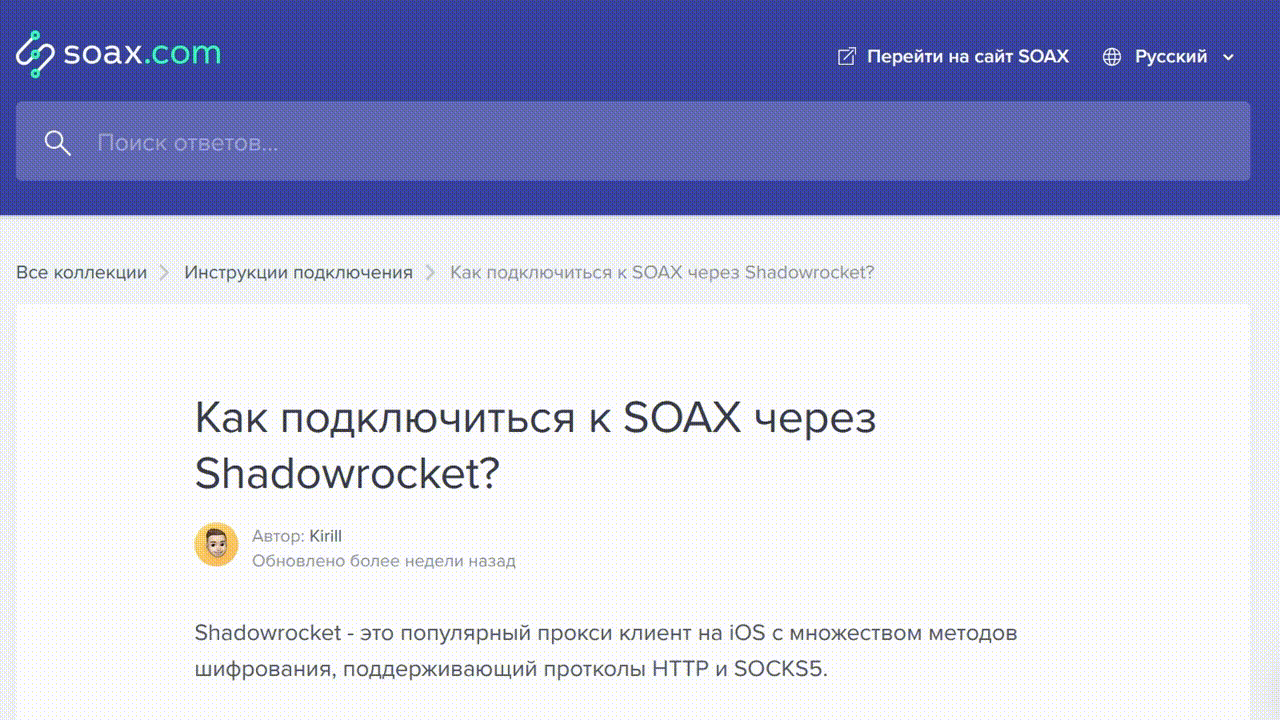1280x720 pixels.
Task: Open the author profile link Kirill
Action: tap(327, 536)
